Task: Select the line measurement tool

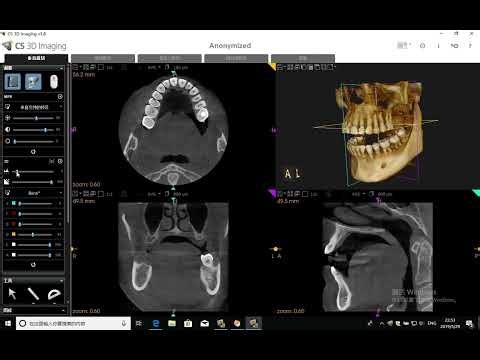Action: pos(33,294)
